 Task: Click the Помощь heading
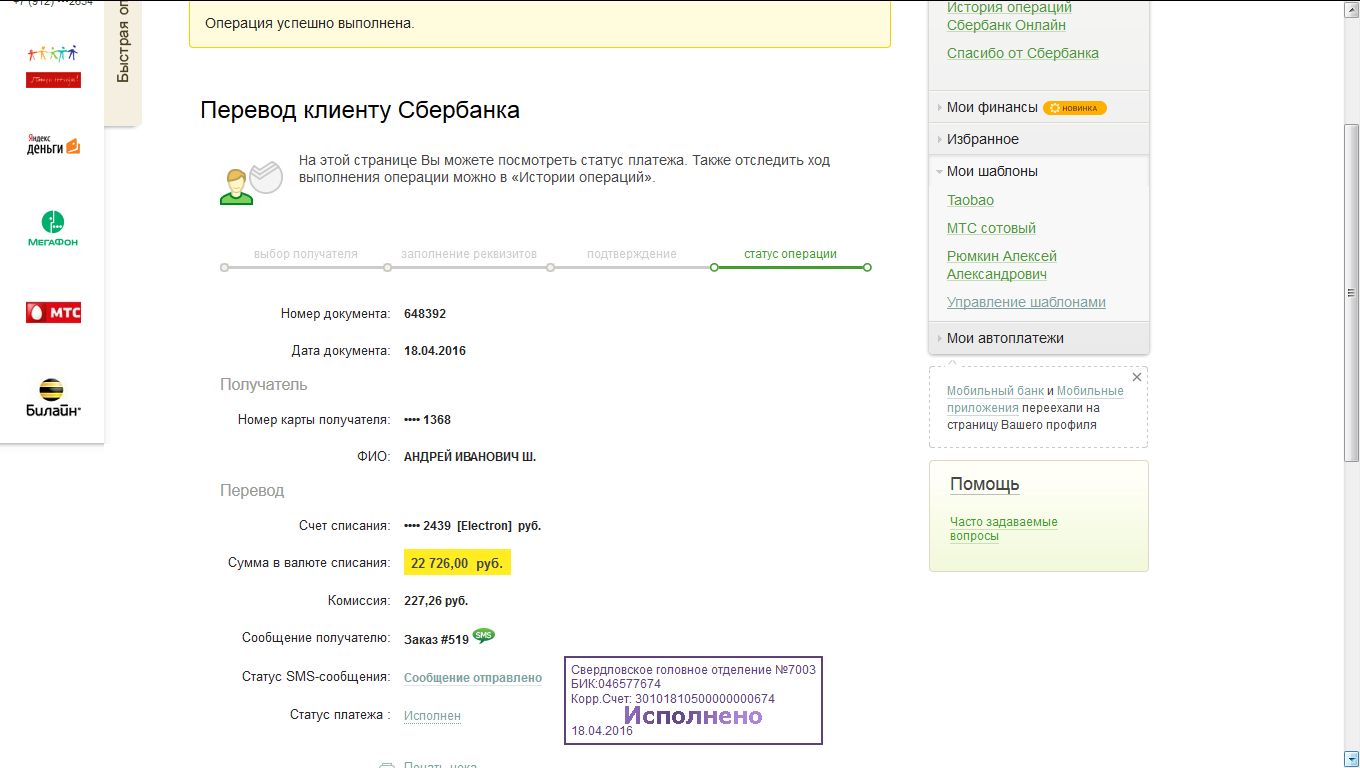coord(985,484)
